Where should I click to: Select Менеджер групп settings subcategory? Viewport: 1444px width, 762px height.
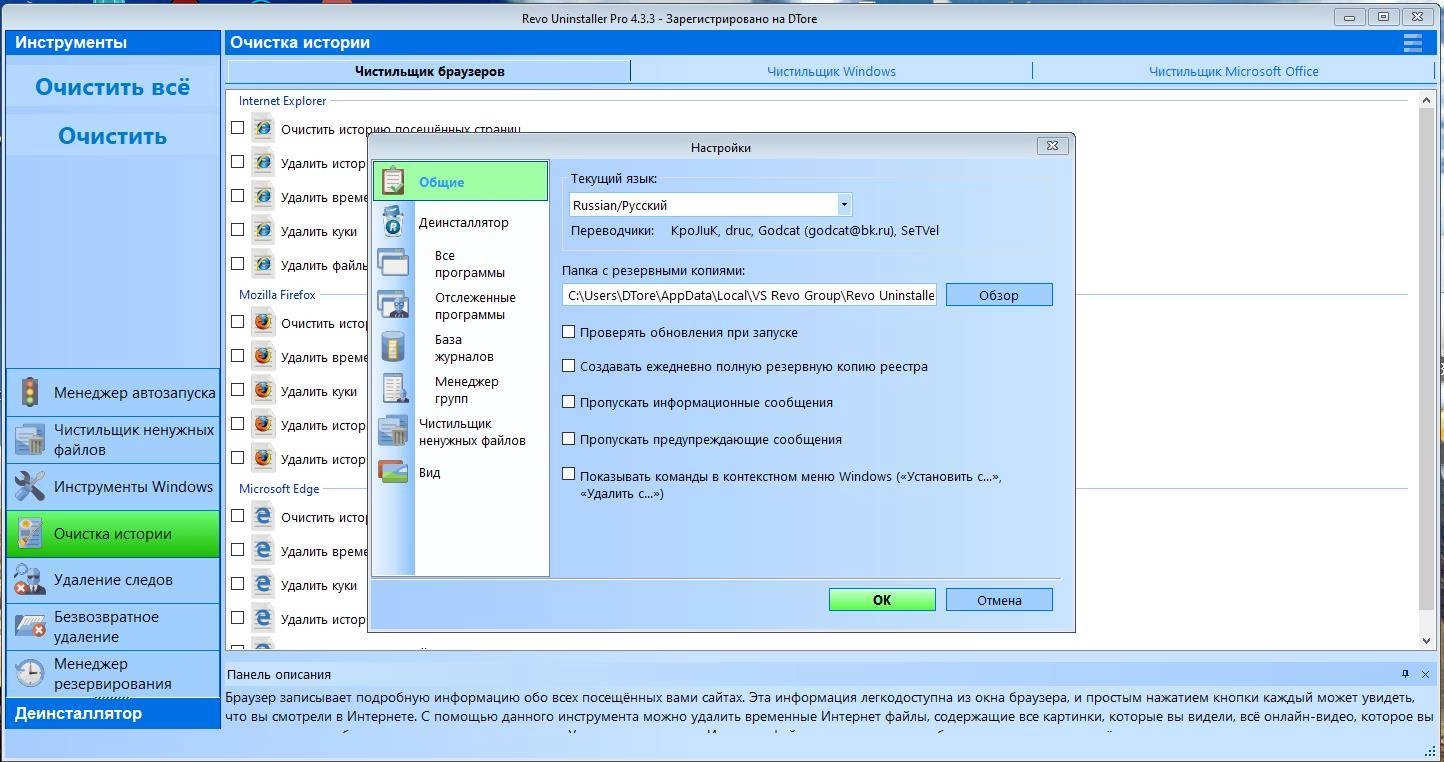click(466, 390)
